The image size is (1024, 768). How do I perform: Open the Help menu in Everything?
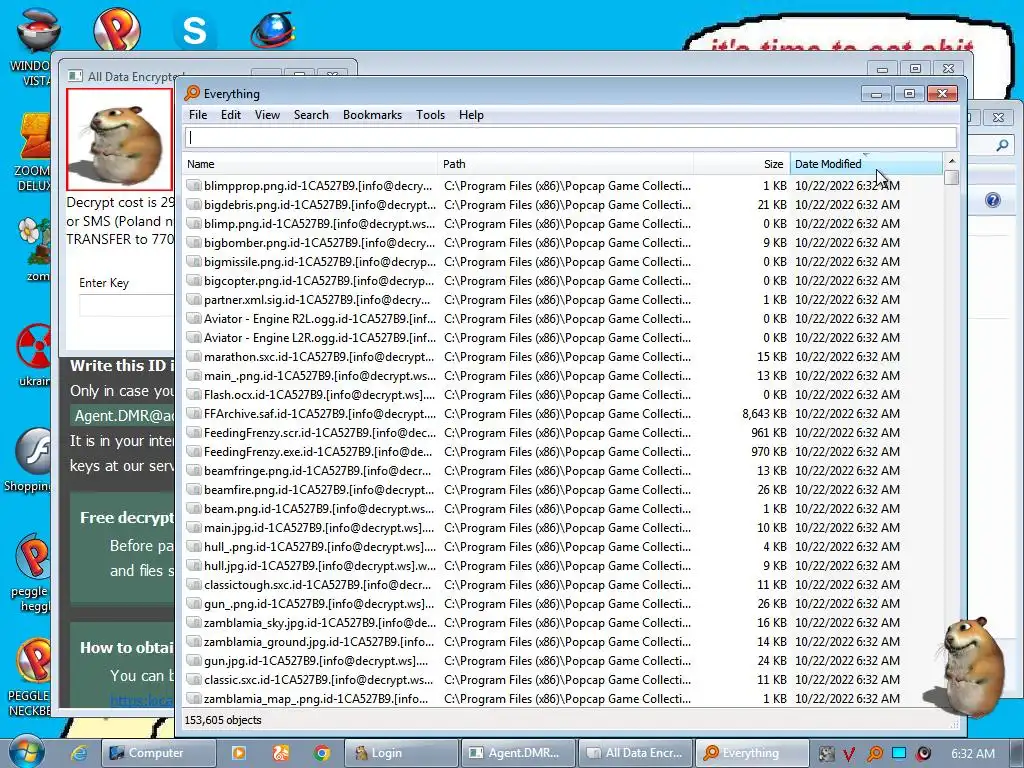[471, 115]
